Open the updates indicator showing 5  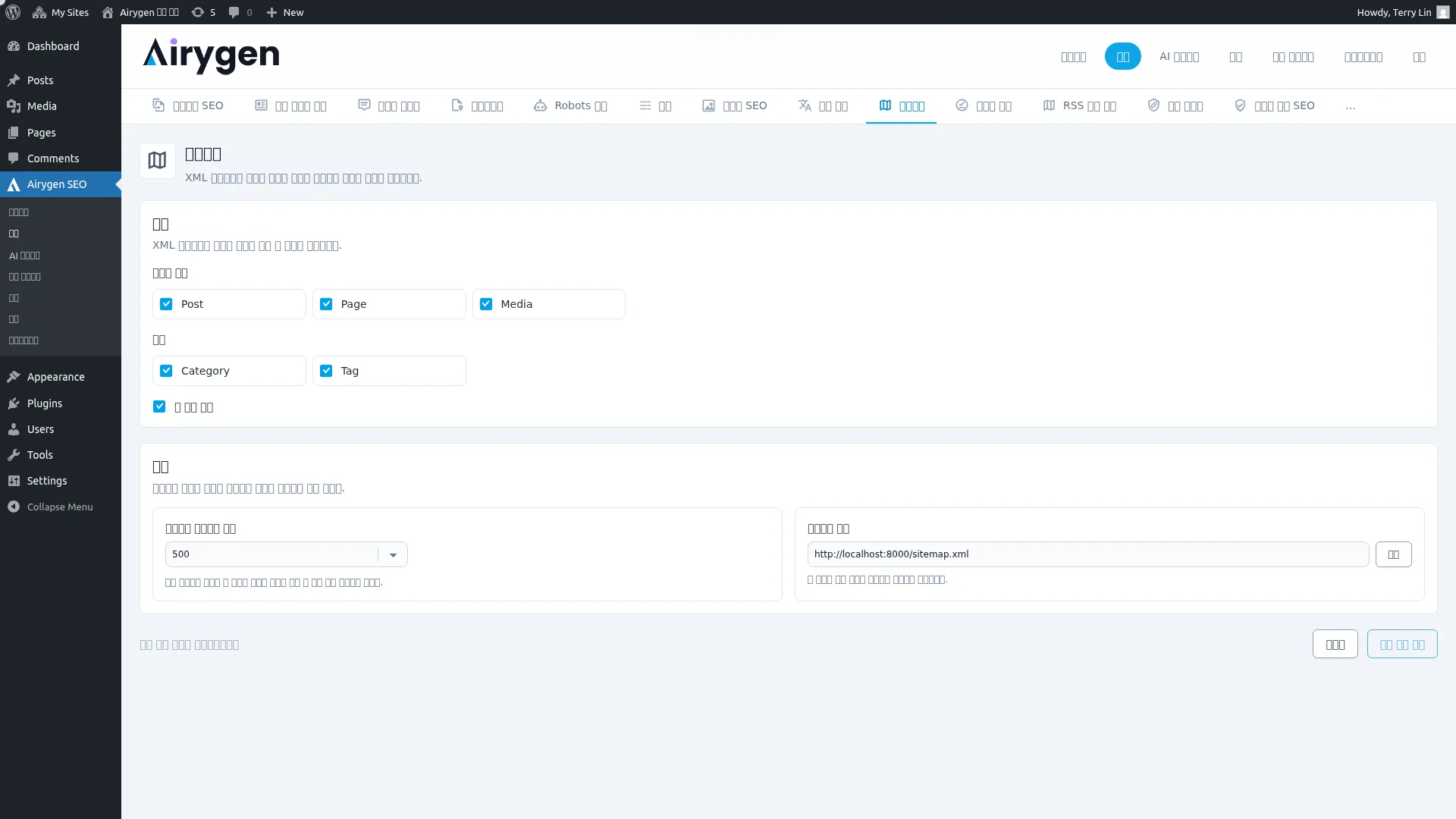[203, 12]
